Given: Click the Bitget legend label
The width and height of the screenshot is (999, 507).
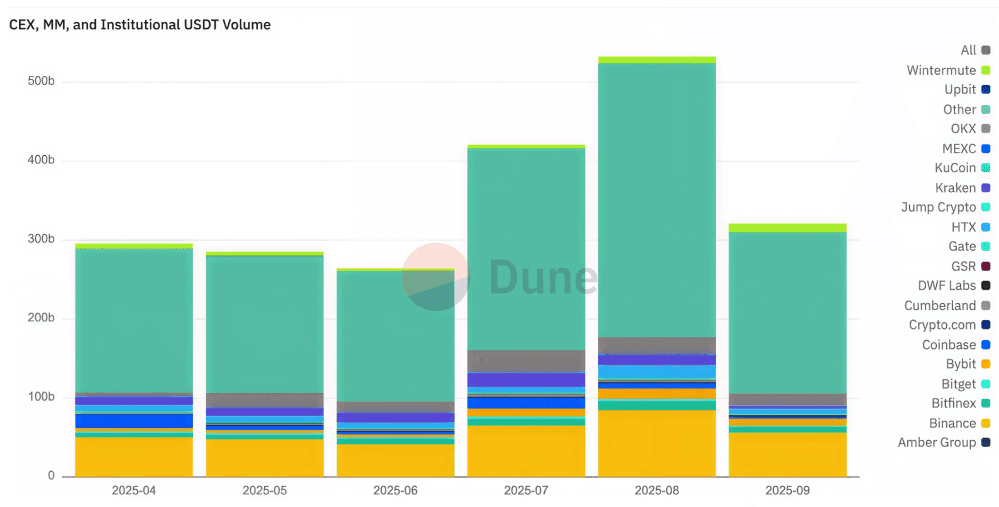Looking at the screenshot, I should [959, 384].
